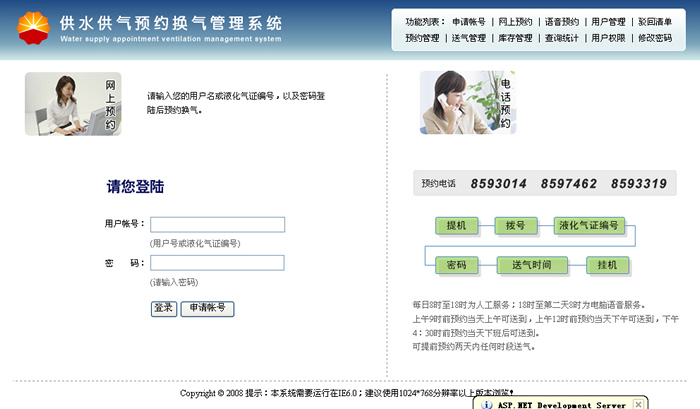The height and width of the screenshot is (409, 700).
Task: Open 用户权限 menu item
Action: [608, 38]
